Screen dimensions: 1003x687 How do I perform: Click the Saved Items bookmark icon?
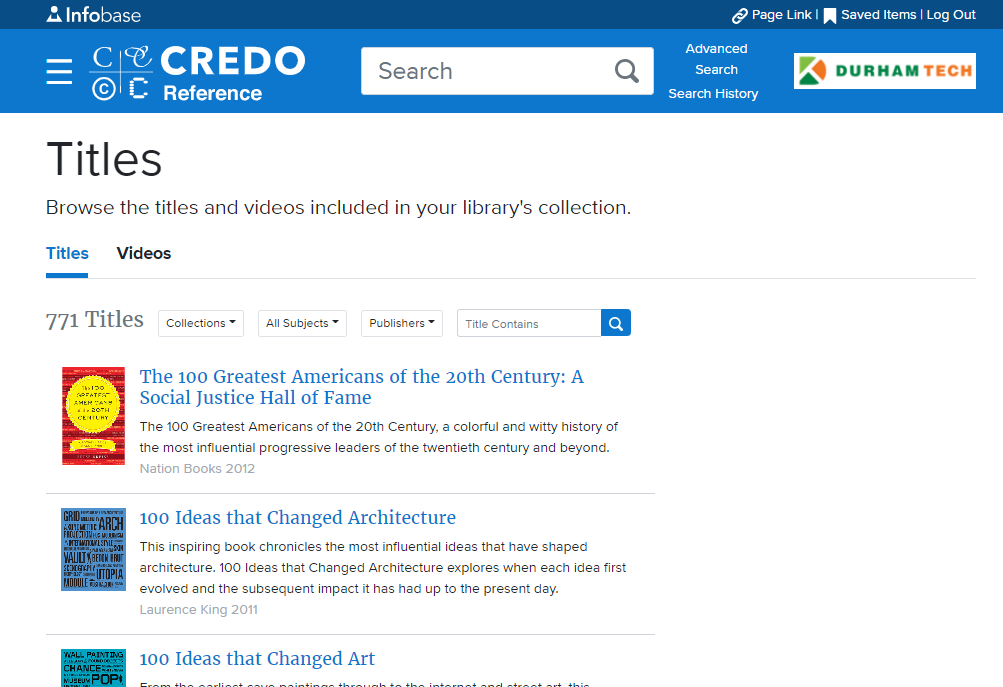(x=829, y=16)
